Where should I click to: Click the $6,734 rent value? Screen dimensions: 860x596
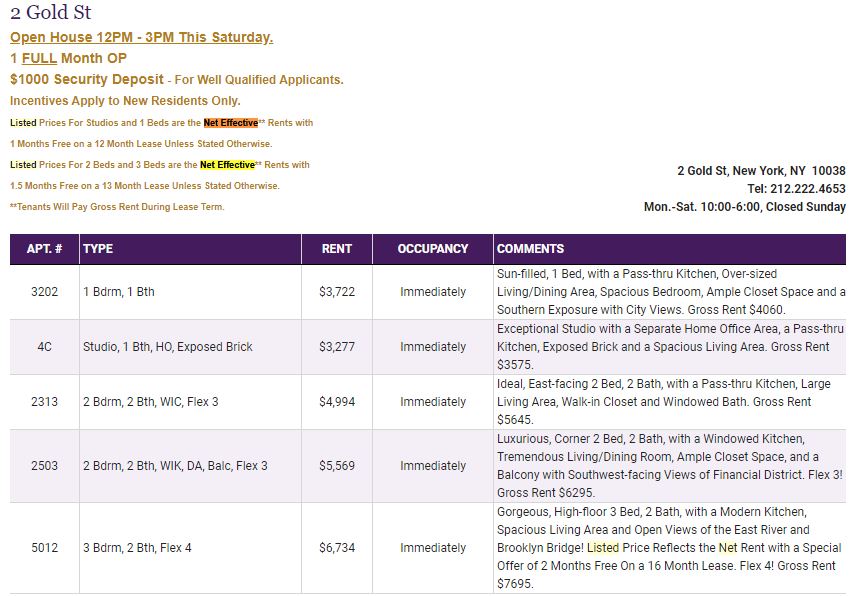pyautogui.click(x=337, y=548)
